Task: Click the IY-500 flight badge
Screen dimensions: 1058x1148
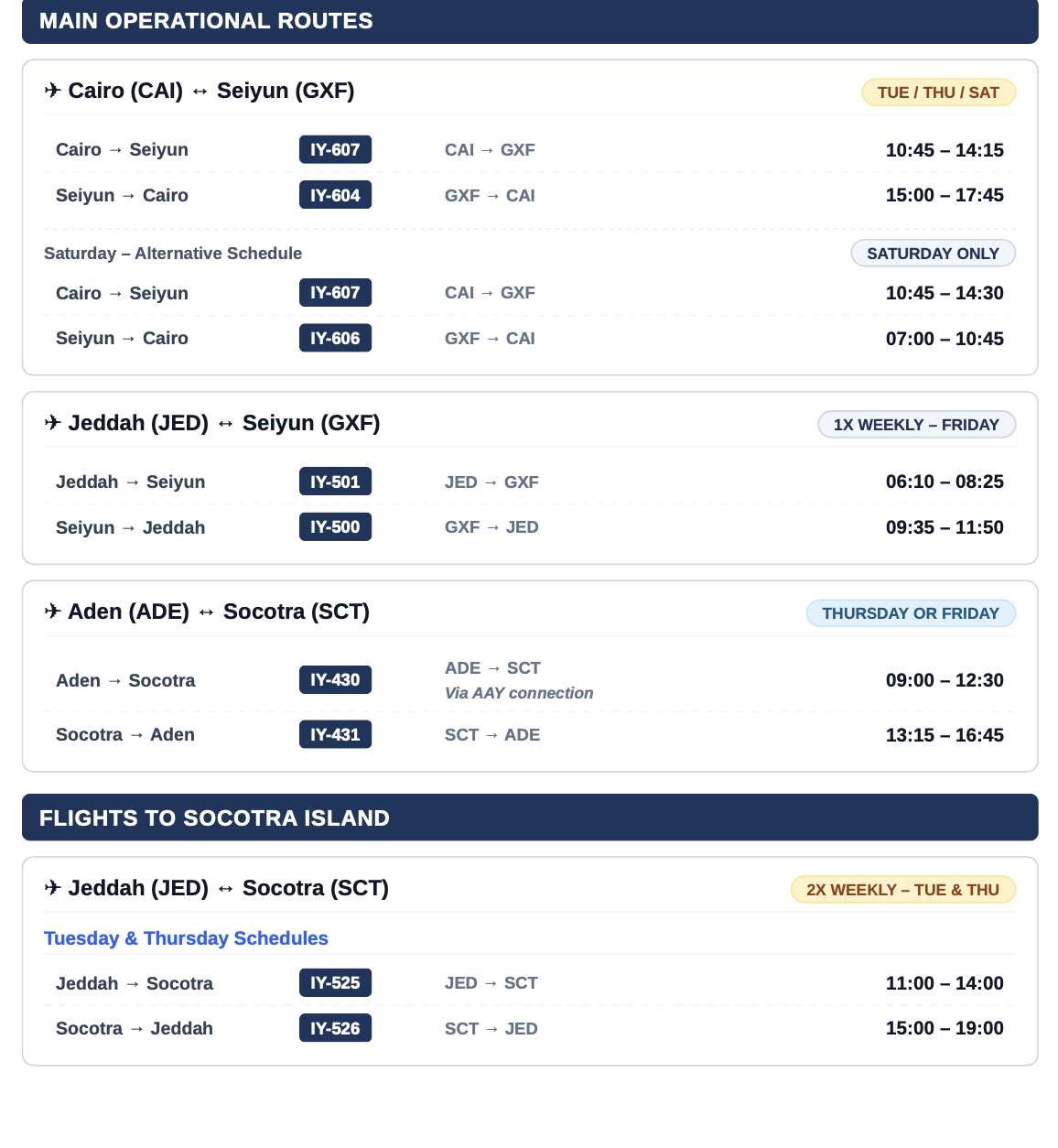Action: 335,526
